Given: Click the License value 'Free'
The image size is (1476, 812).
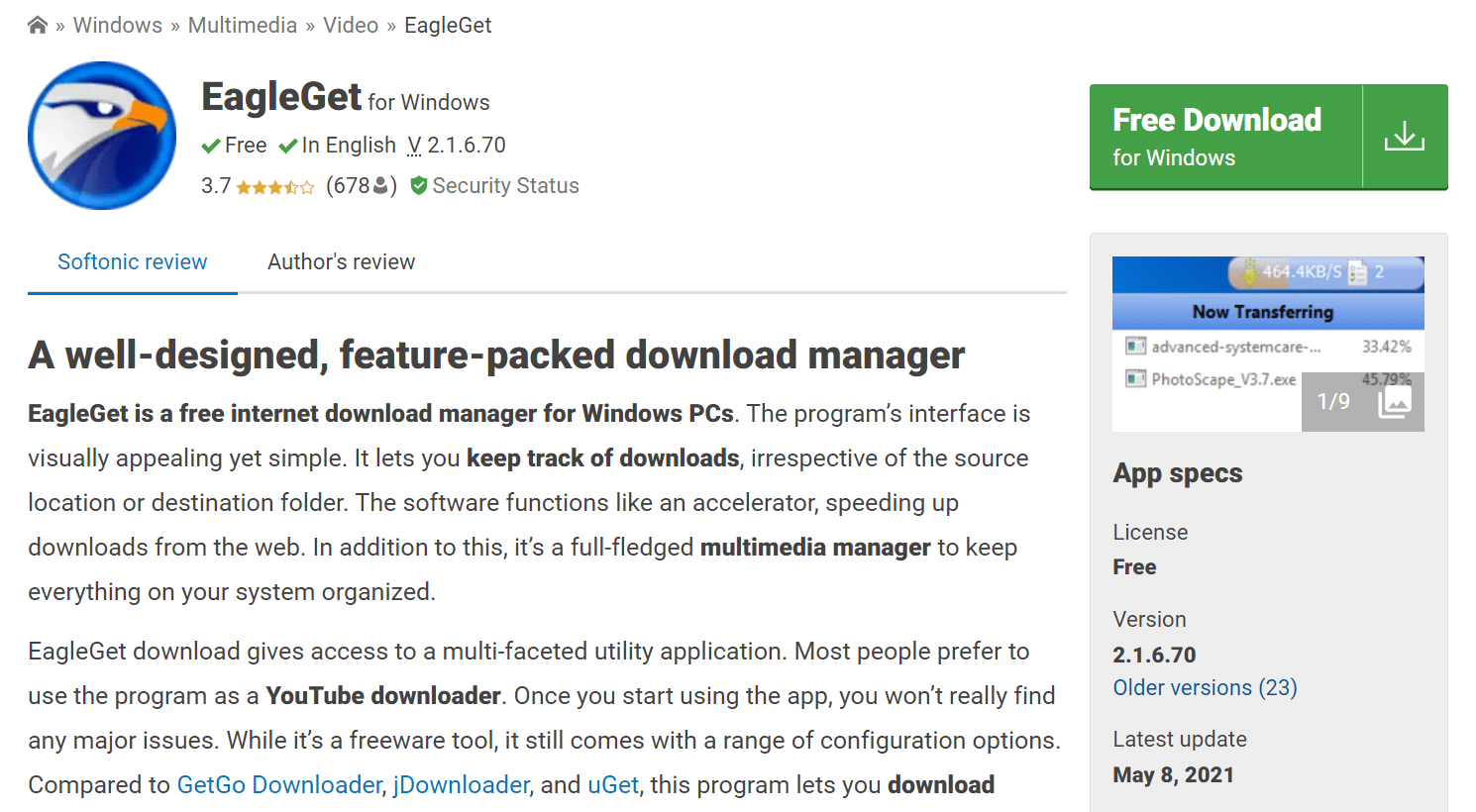Looking at the screenshot, I should (1135, 566).
